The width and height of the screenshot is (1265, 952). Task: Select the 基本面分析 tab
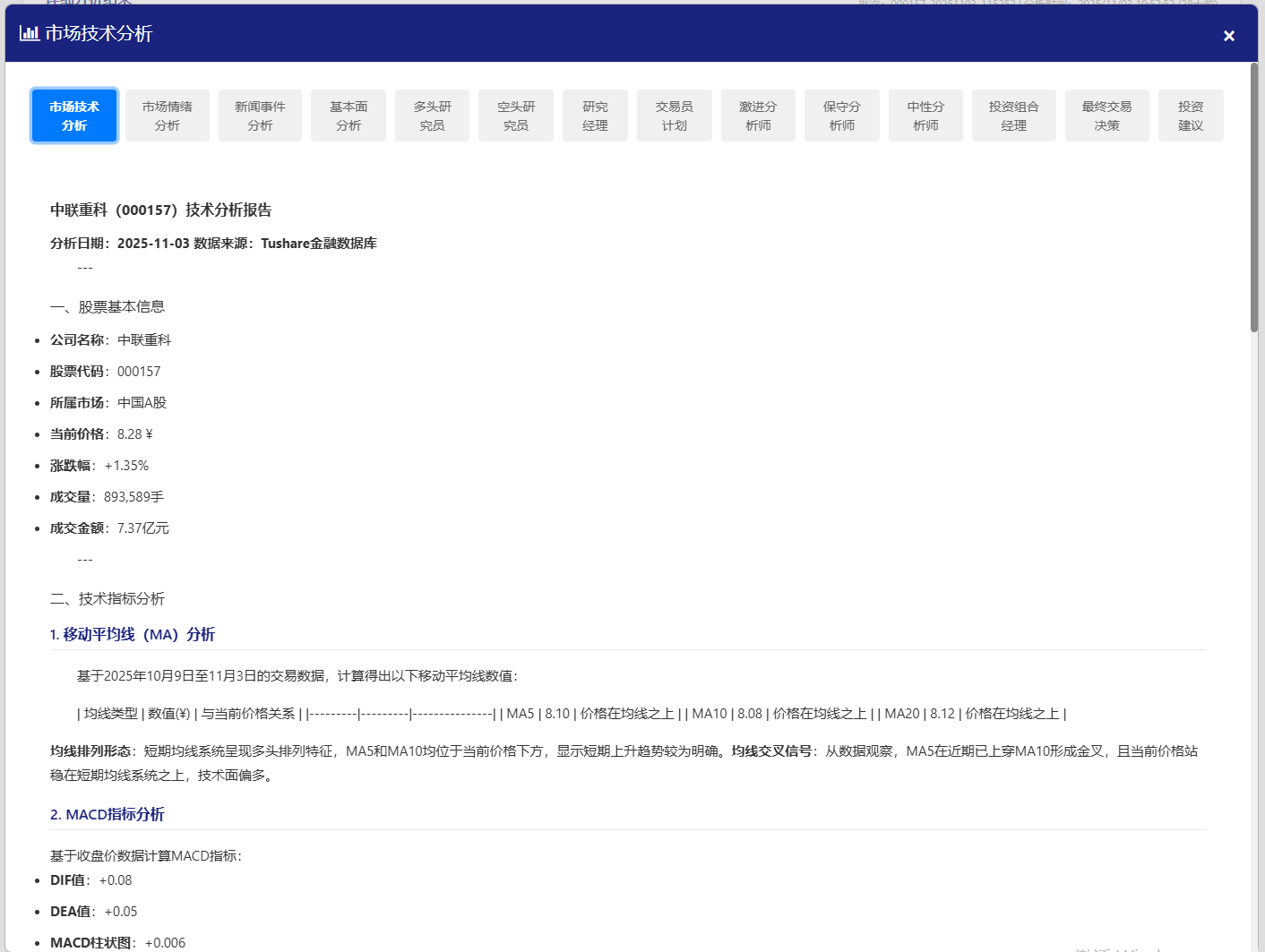(x=348, y=115)
